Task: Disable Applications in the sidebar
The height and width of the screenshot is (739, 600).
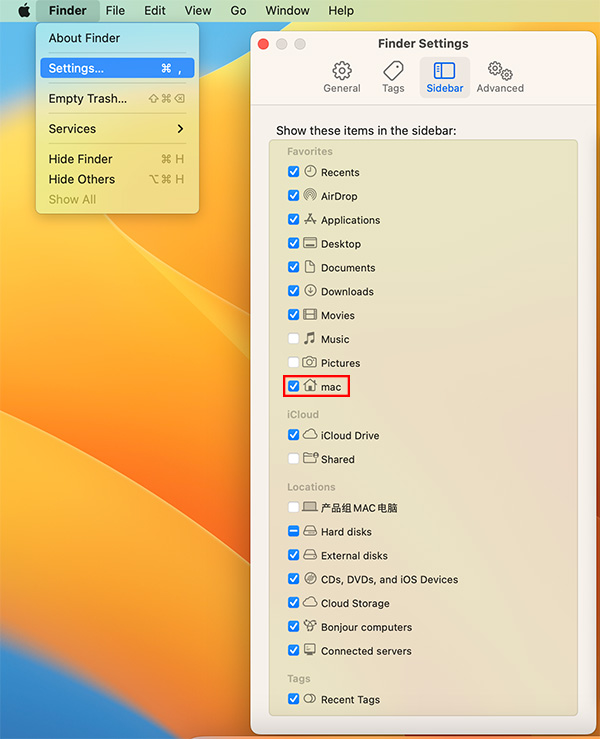Action: [x=293, y=220]
